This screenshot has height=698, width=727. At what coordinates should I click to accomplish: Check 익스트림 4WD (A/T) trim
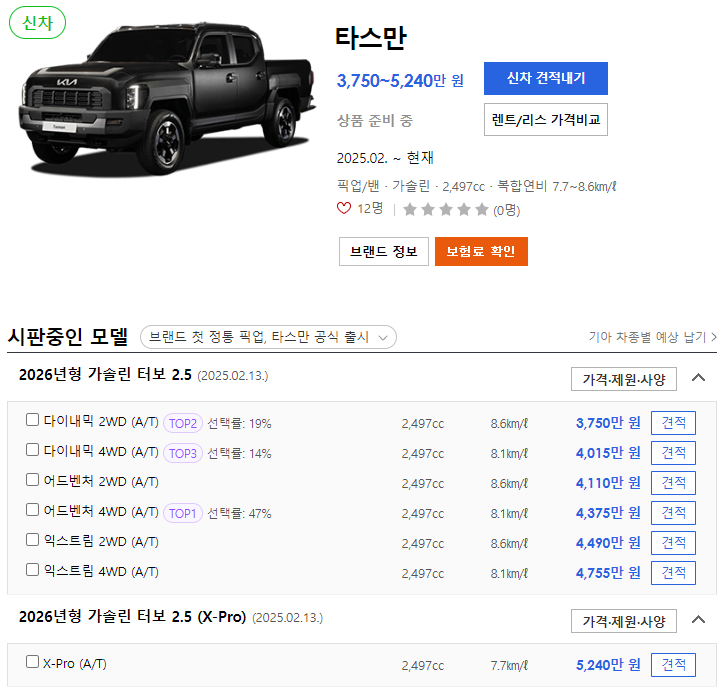32,570
